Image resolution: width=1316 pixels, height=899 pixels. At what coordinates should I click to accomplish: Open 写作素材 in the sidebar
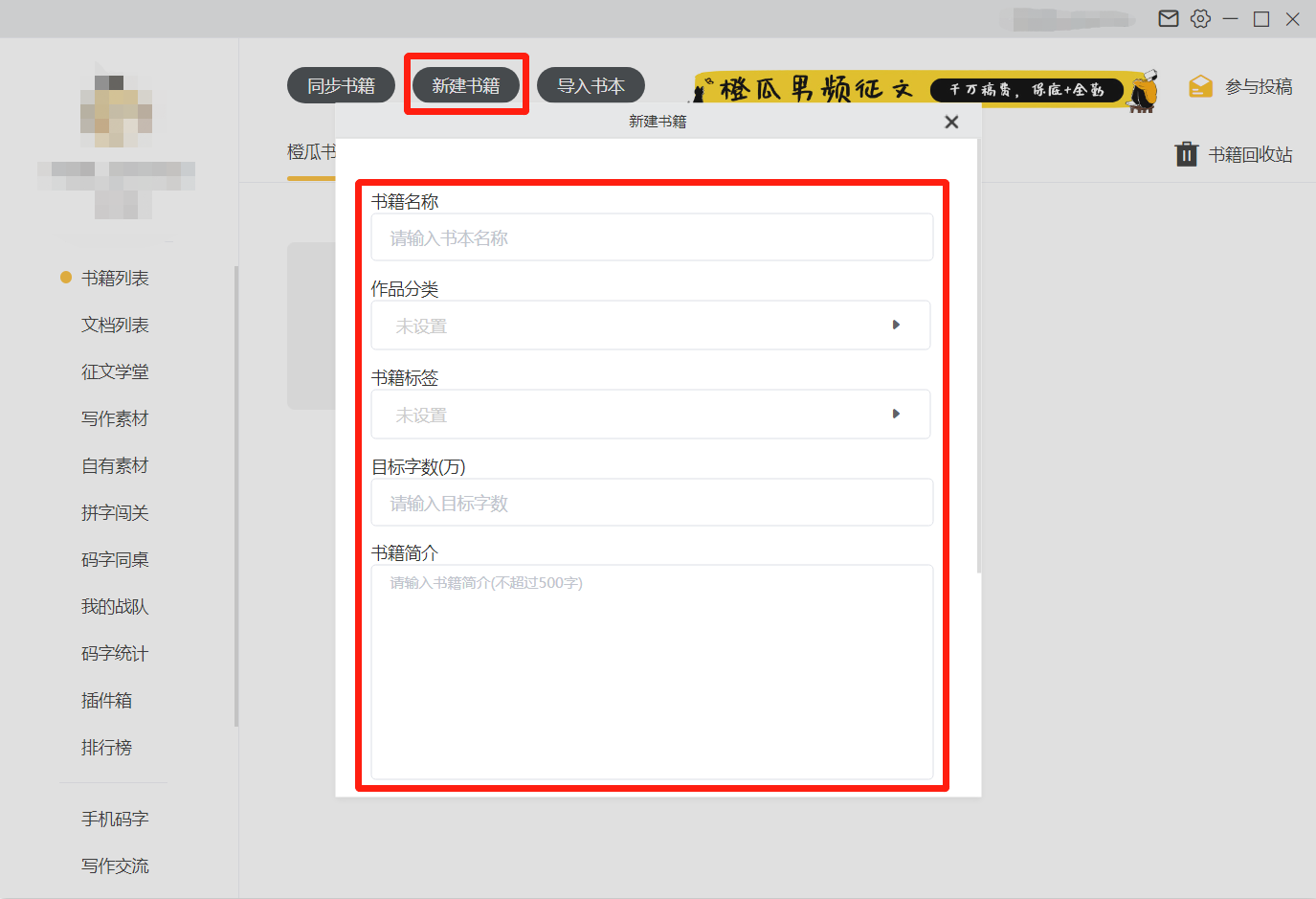(x=115, y=418)
